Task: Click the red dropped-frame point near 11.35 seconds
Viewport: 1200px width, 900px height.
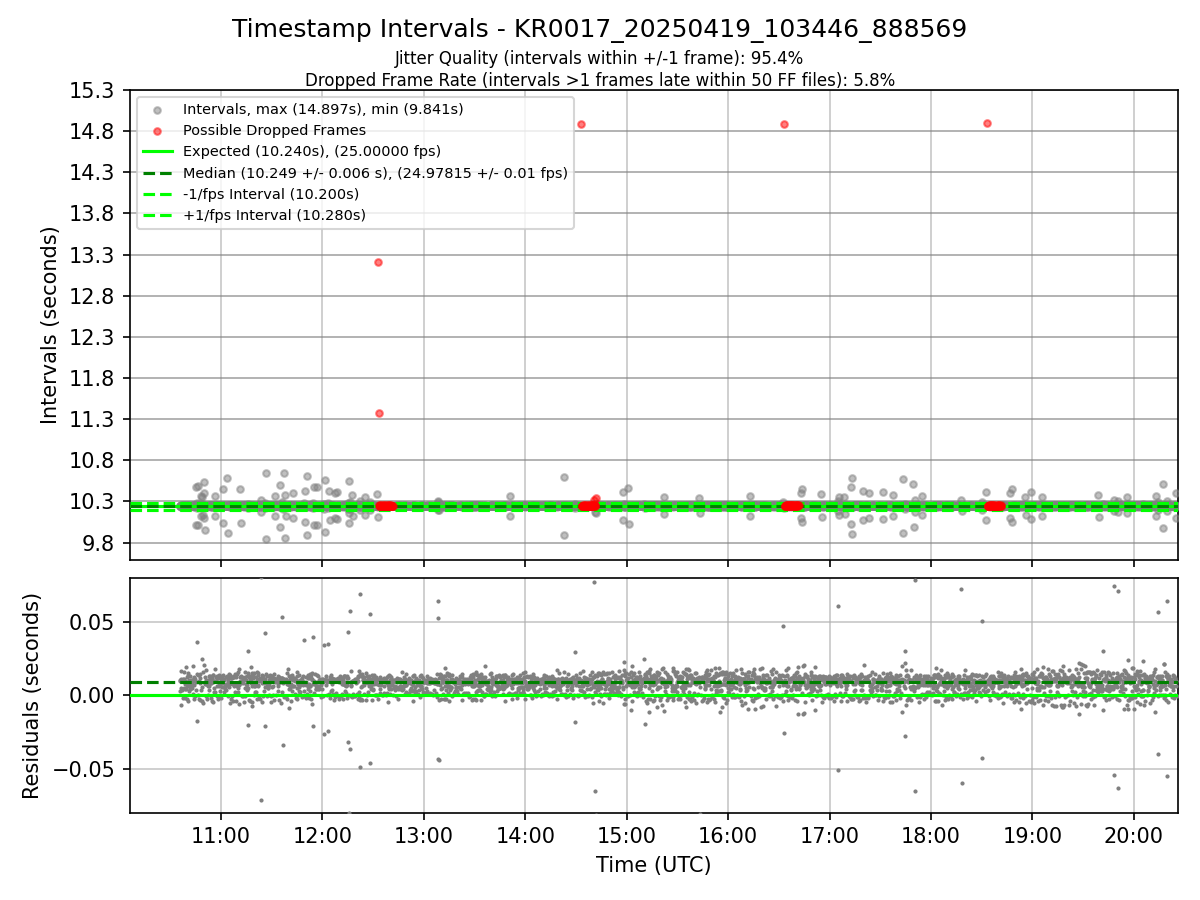Action: 379,413
